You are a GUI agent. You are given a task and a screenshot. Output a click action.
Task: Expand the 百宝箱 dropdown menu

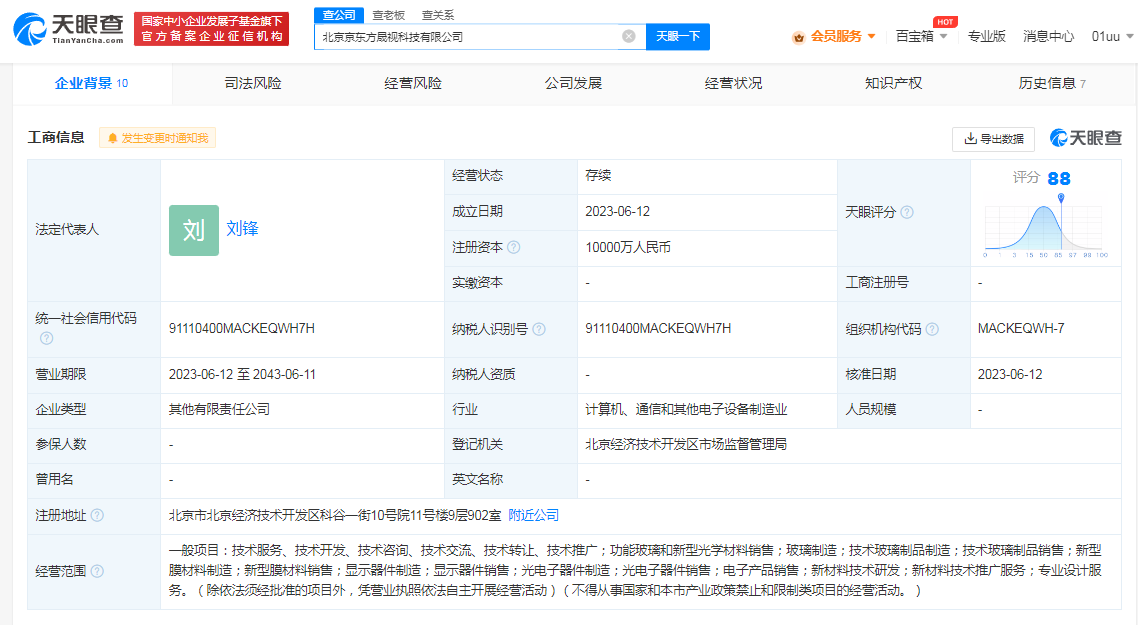(921, 36)
